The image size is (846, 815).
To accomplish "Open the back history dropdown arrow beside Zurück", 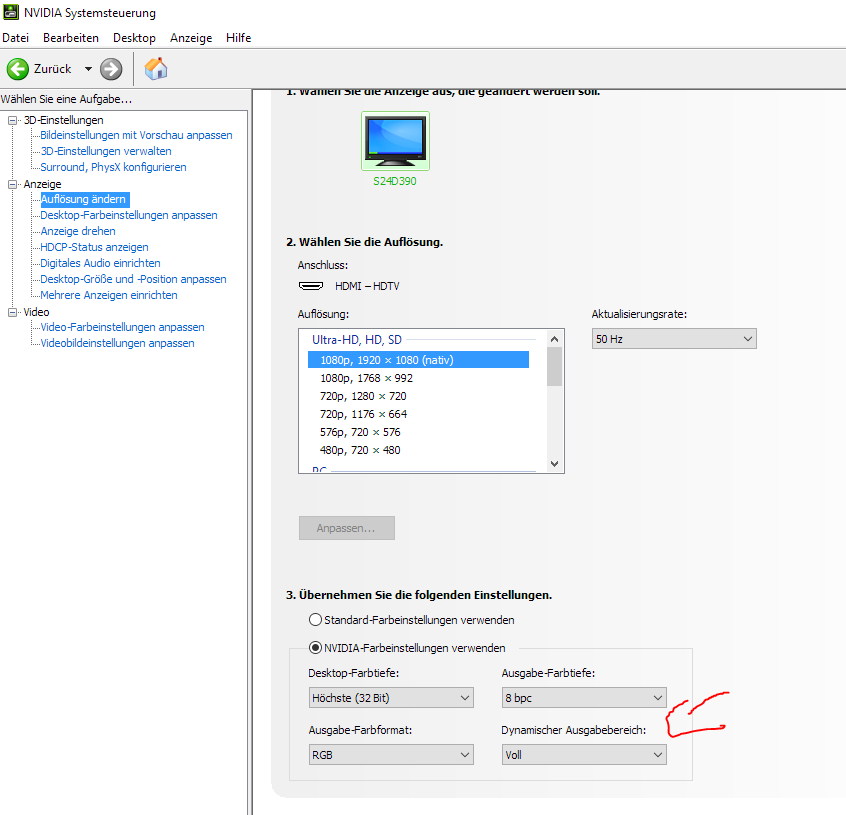I will pos(88,69).
